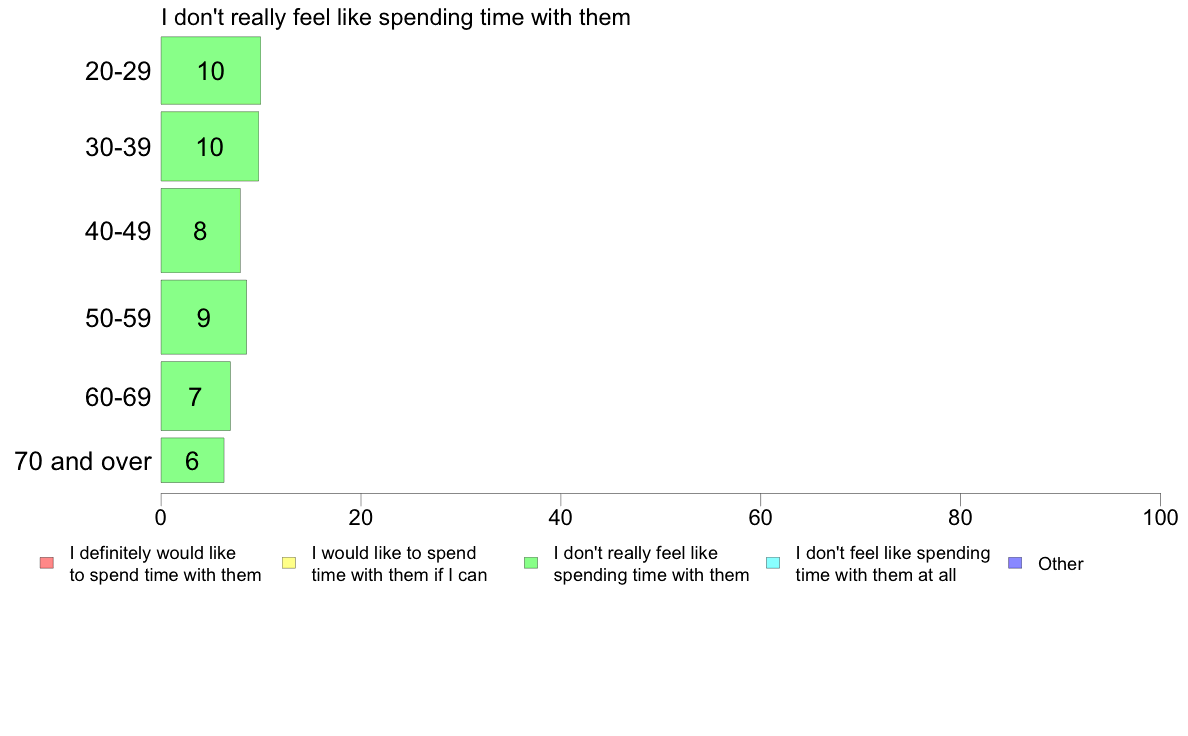Screen dimensions: 1188x736
Task: Click the 70 and over age label
Action: (83, 461)
